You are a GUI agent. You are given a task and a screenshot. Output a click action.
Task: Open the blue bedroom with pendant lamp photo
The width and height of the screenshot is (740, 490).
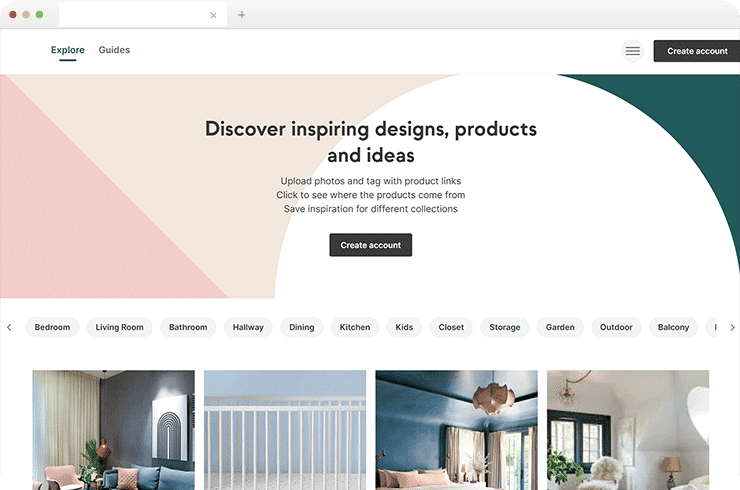456,430
